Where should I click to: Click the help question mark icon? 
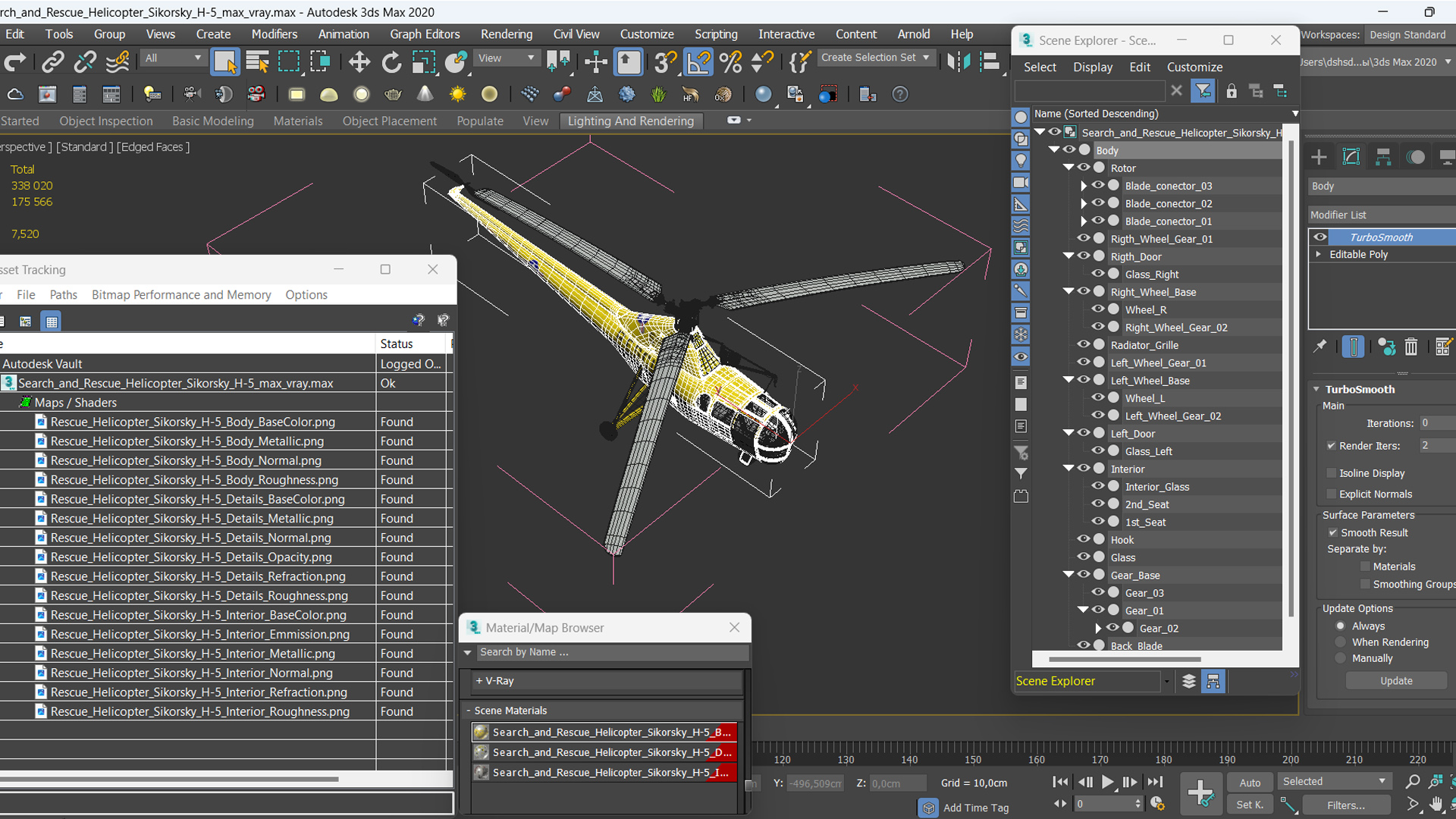point(900,94)
